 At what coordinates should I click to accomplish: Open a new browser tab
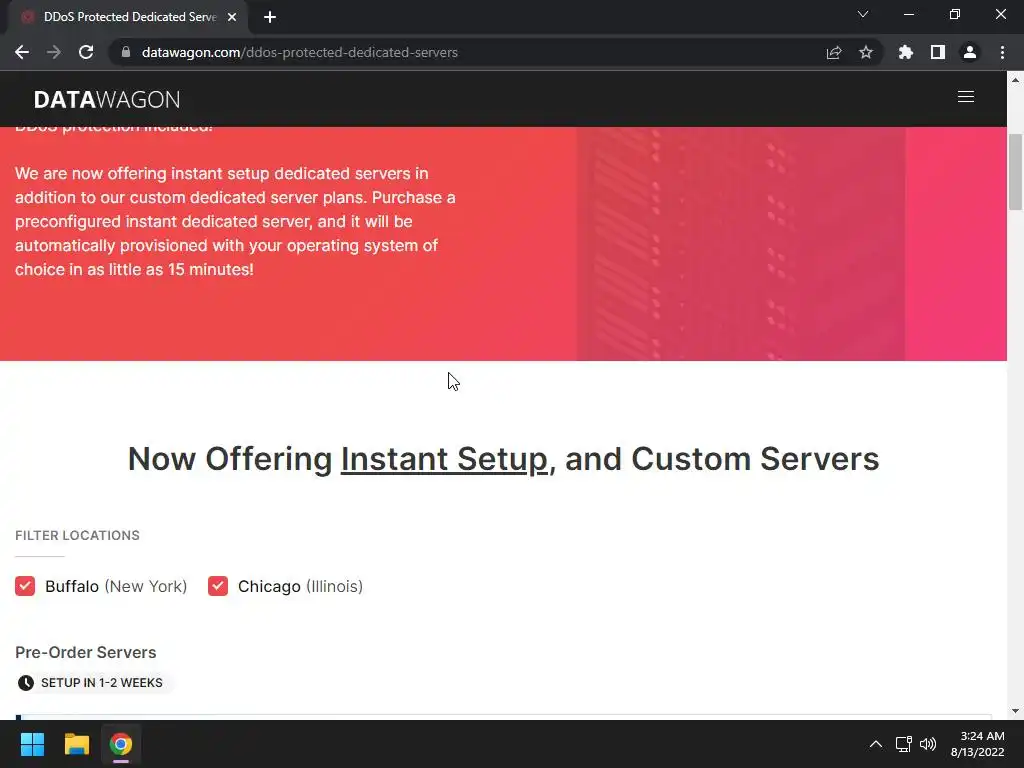coord(270,17)
